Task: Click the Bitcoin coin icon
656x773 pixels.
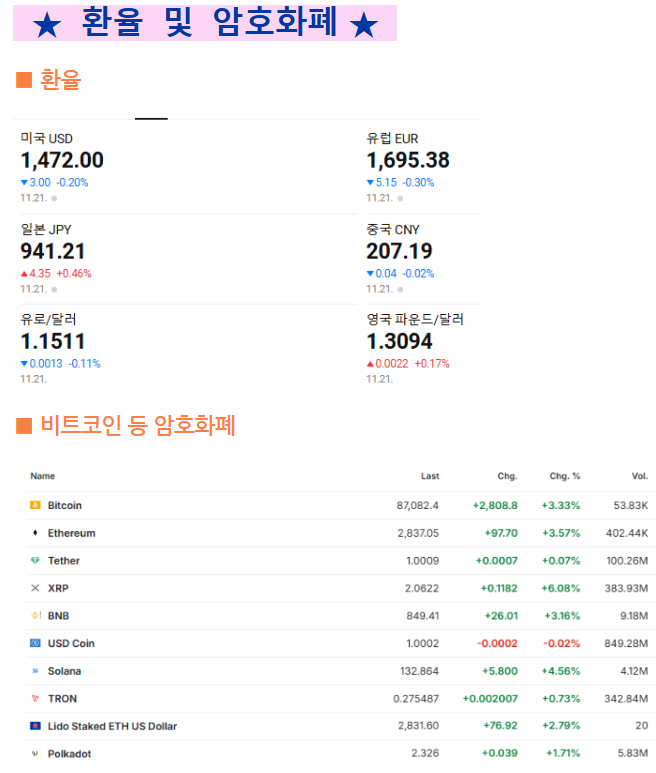Action: (35, 505)
